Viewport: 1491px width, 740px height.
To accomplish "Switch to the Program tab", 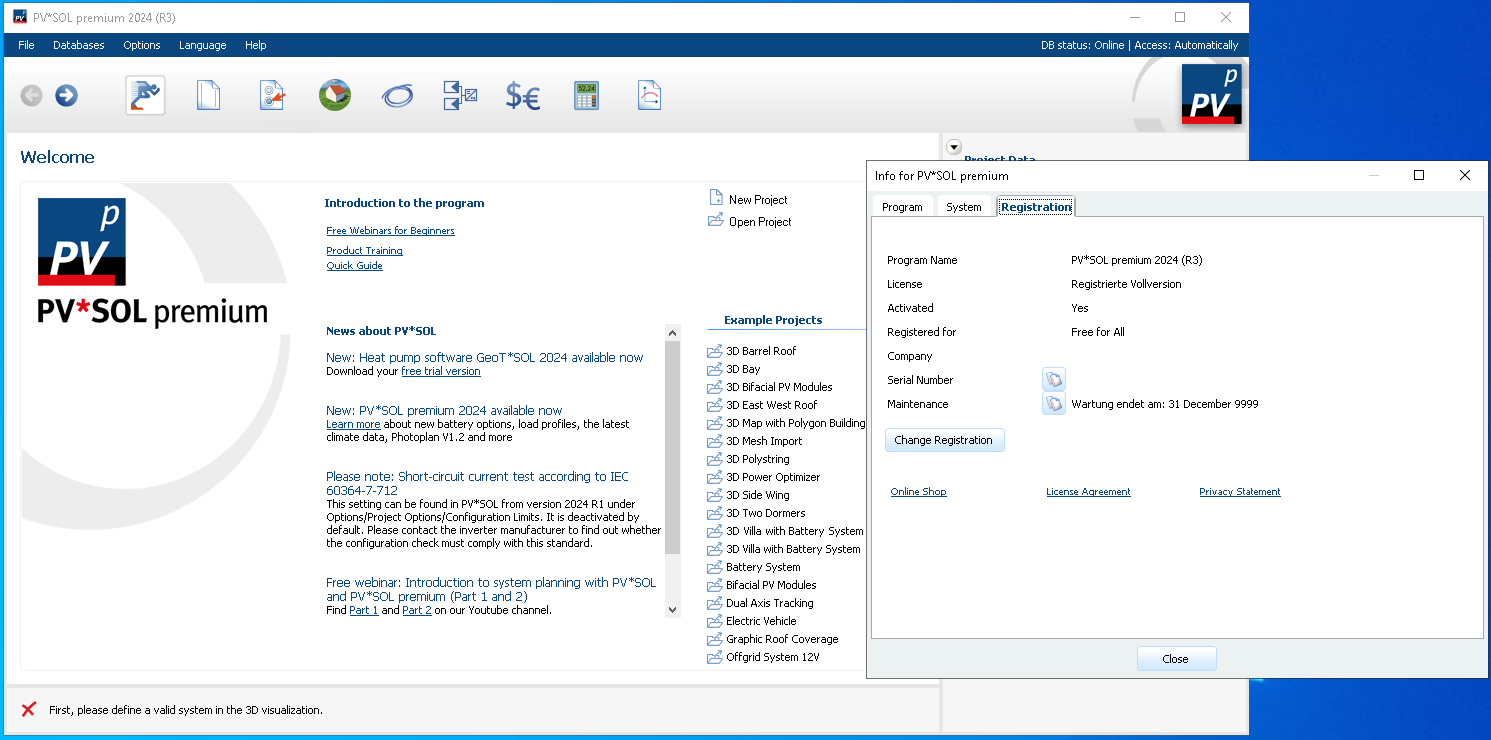I will [x=902, y=207].
